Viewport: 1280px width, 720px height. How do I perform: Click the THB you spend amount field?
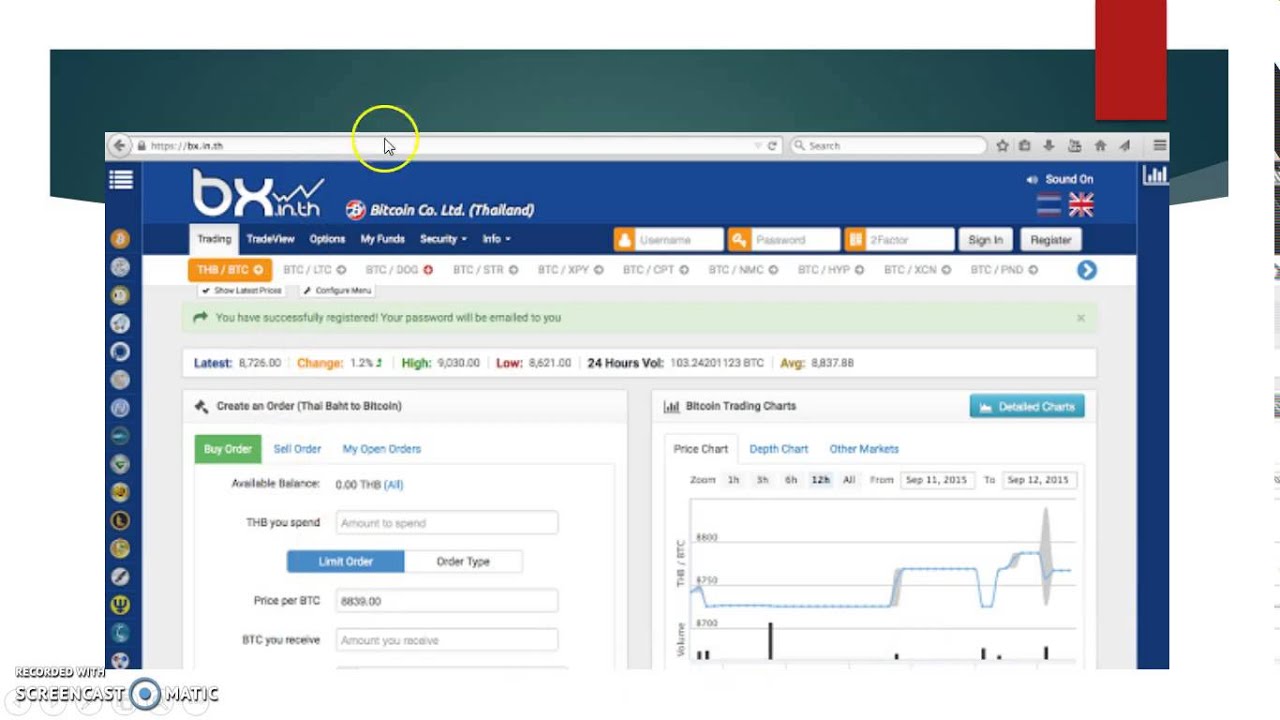point(447,523)
